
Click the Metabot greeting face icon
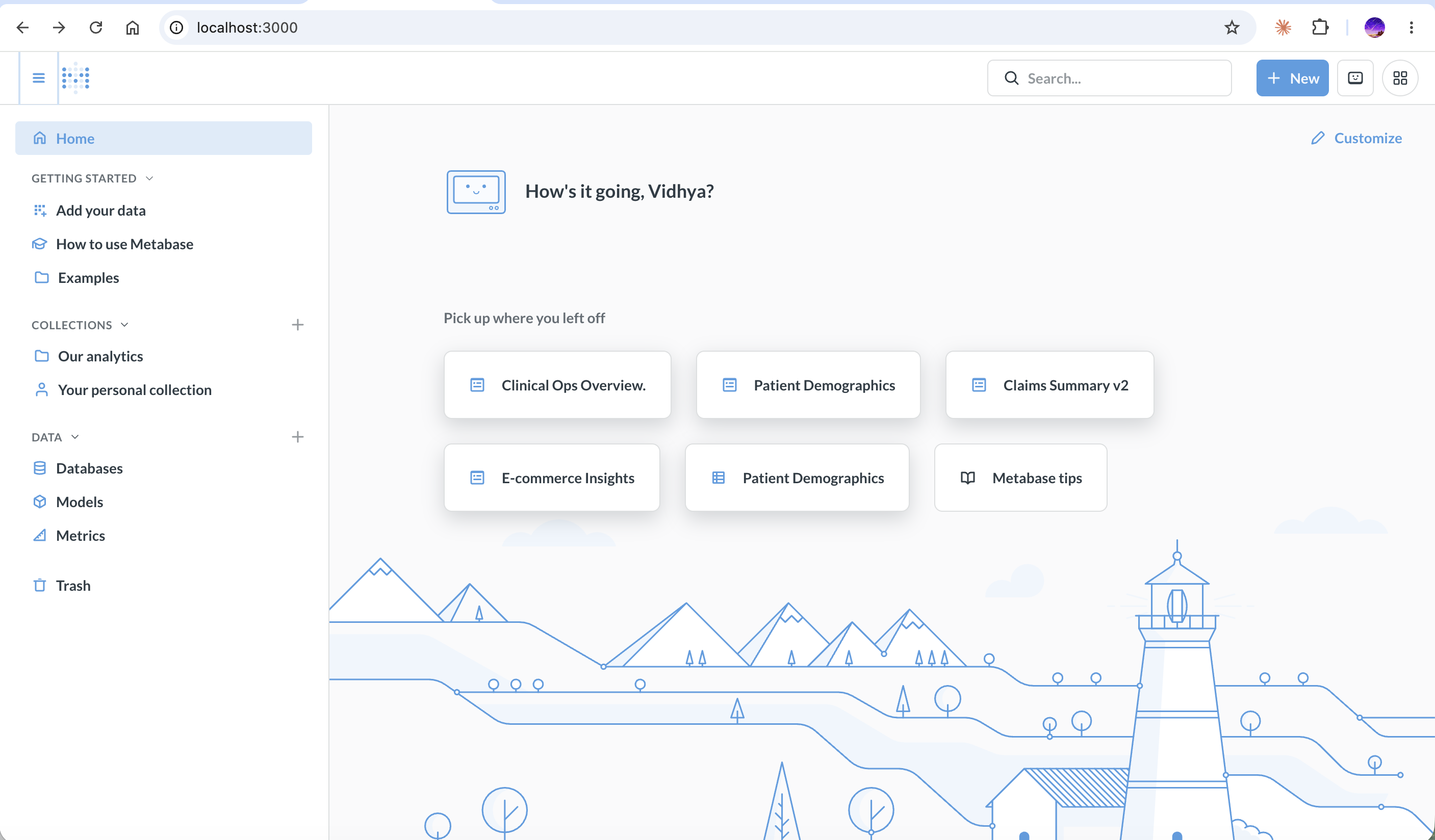coord(476,192)
